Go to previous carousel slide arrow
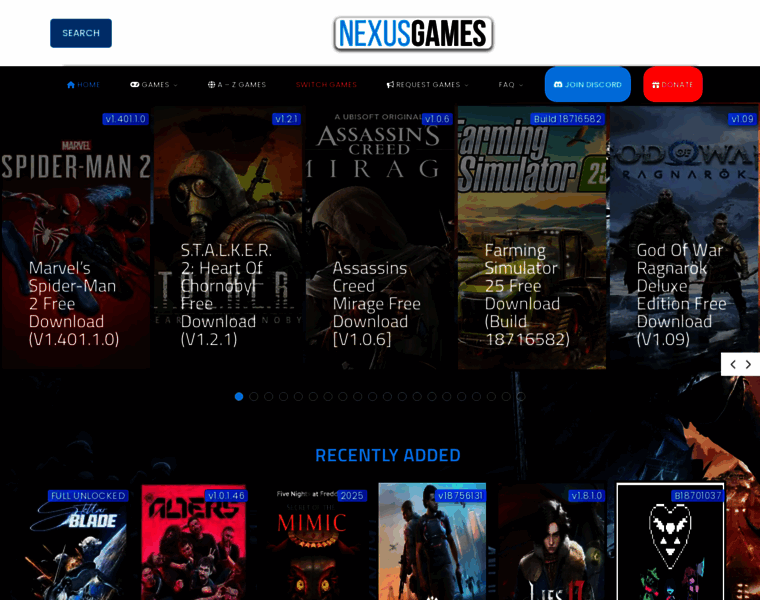Image resolution: width=760 pixels, height=600 pixels. (x=733, y=364)
